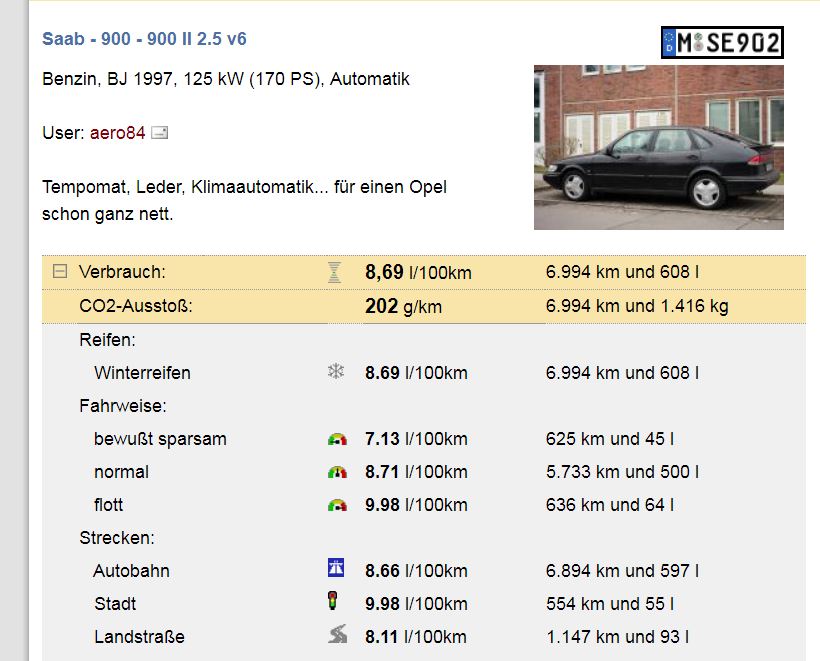Image resolution: width=820 pixels, height=661 pixels.
Task: Select text '636 km und 64 l'
Action: [x=610, y=505]
